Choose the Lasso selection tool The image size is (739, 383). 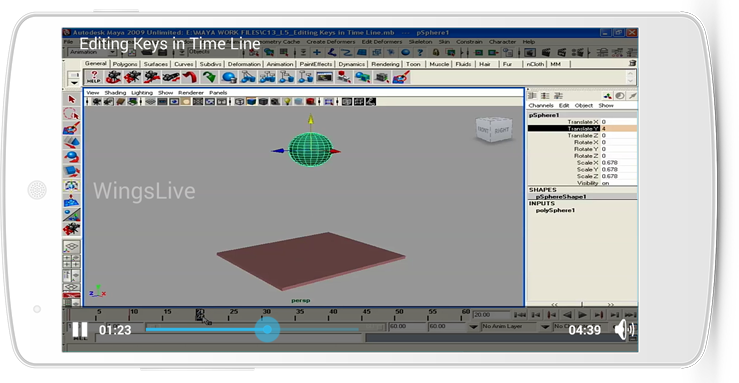71,114
